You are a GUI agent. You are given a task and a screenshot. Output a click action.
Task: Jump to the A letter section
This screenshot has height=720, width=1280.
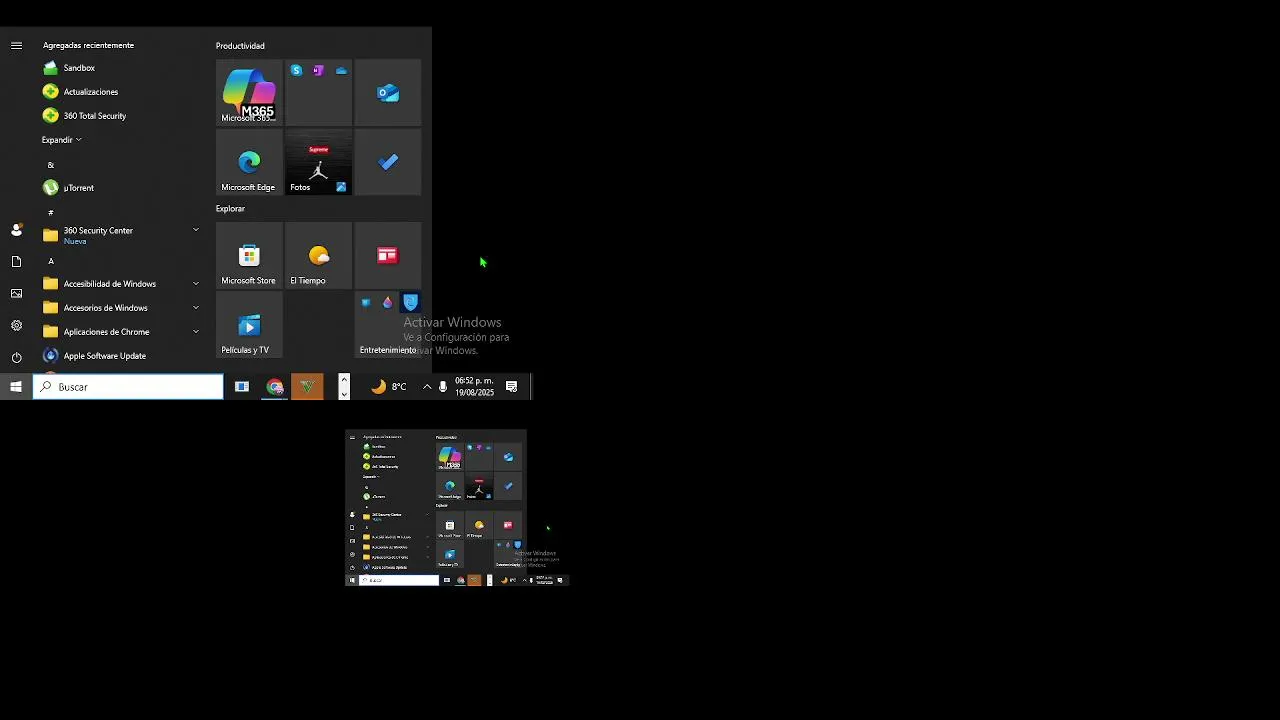point(51,261)
